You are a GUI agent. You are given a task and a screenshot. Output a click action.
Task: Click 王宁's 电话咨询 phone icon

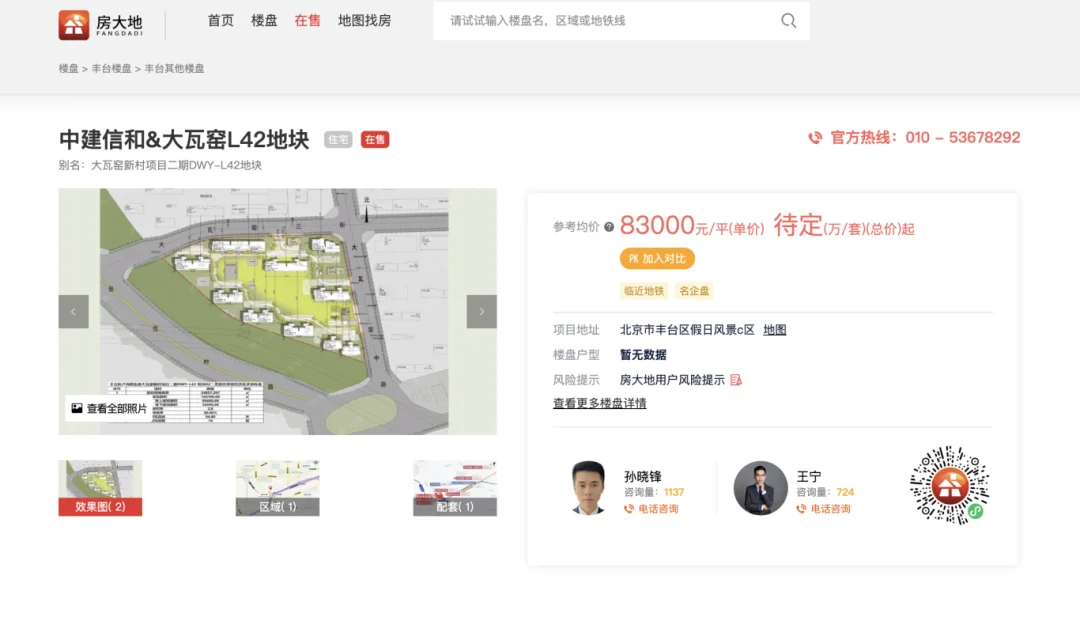tap(803, 509)
